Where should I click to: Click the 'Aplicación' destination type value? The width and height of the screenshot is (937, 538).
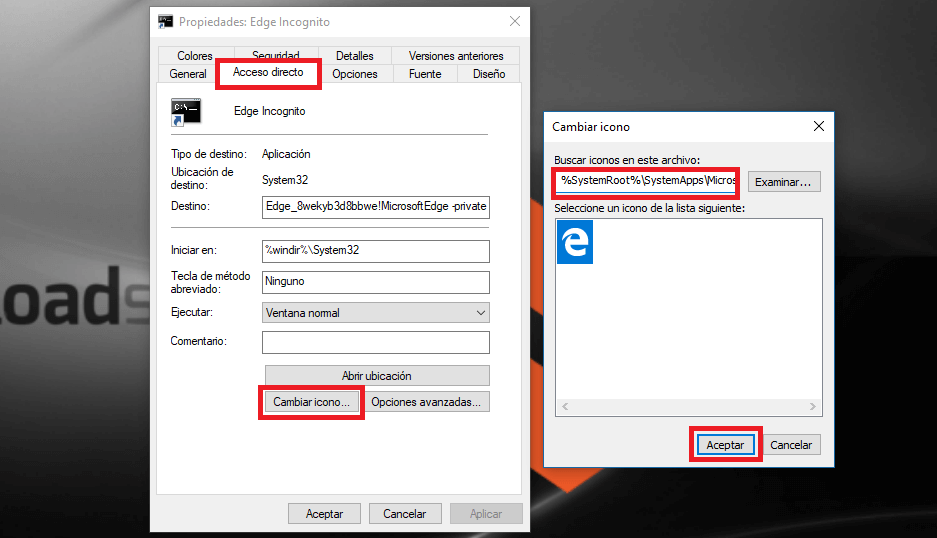[286, 154]
